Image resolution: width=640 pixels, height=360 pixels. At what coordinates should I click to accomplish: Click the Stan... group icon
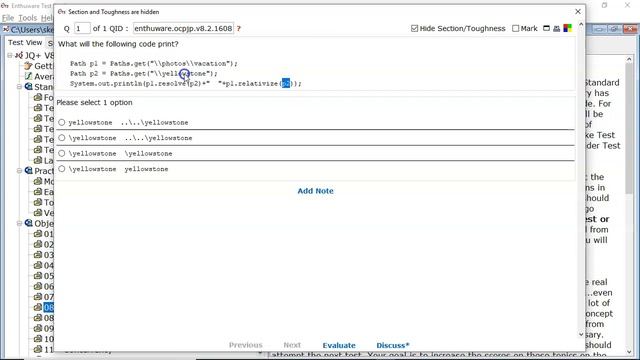click(x=29, y=87)
